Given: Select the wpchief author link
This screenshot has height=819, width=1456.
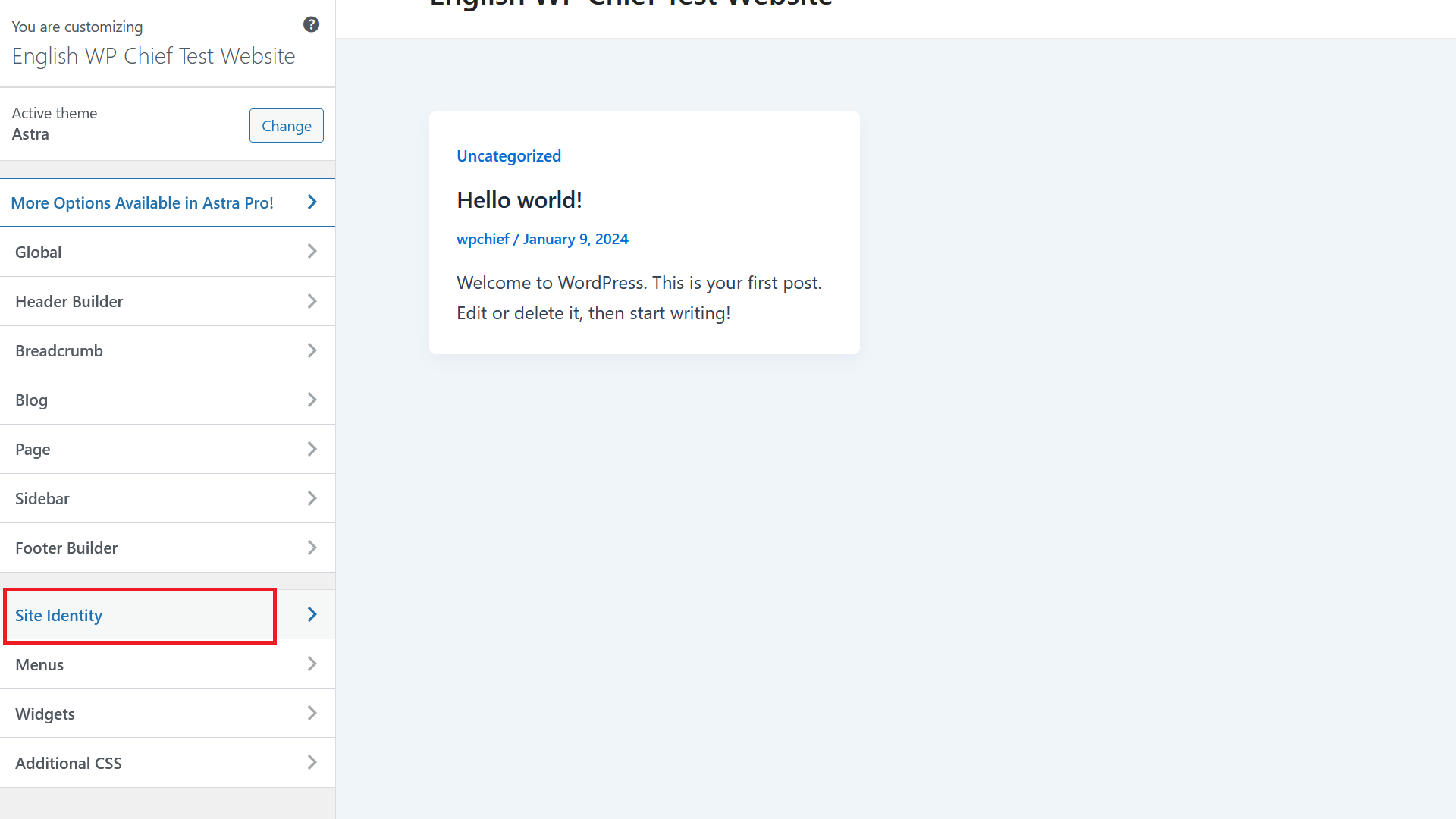Looking at the screenshot, I should tap(482, 238).
